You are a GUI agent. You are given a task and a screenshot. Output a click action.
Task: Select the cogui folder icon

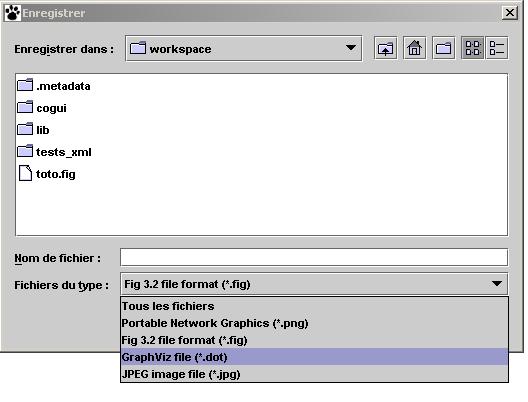(25, 107)
